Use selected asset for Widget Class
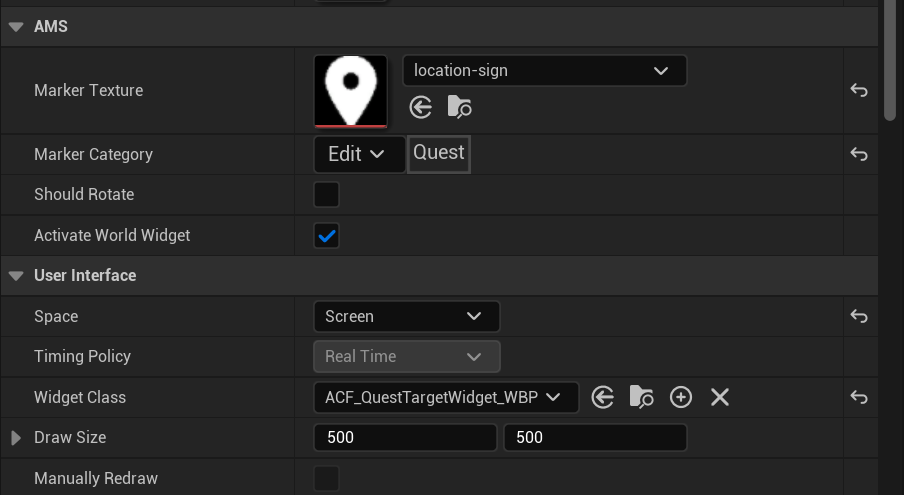The width and height of the screenshot is (904, 495). pos(602,397)
